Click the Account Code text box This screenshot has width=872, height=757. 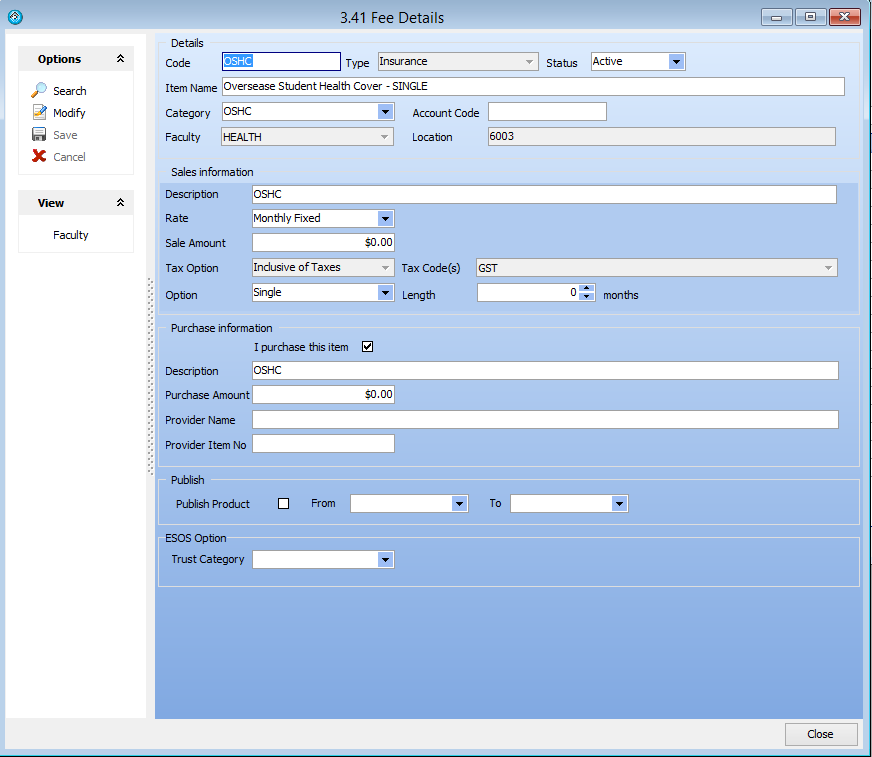tap(547, 112)
